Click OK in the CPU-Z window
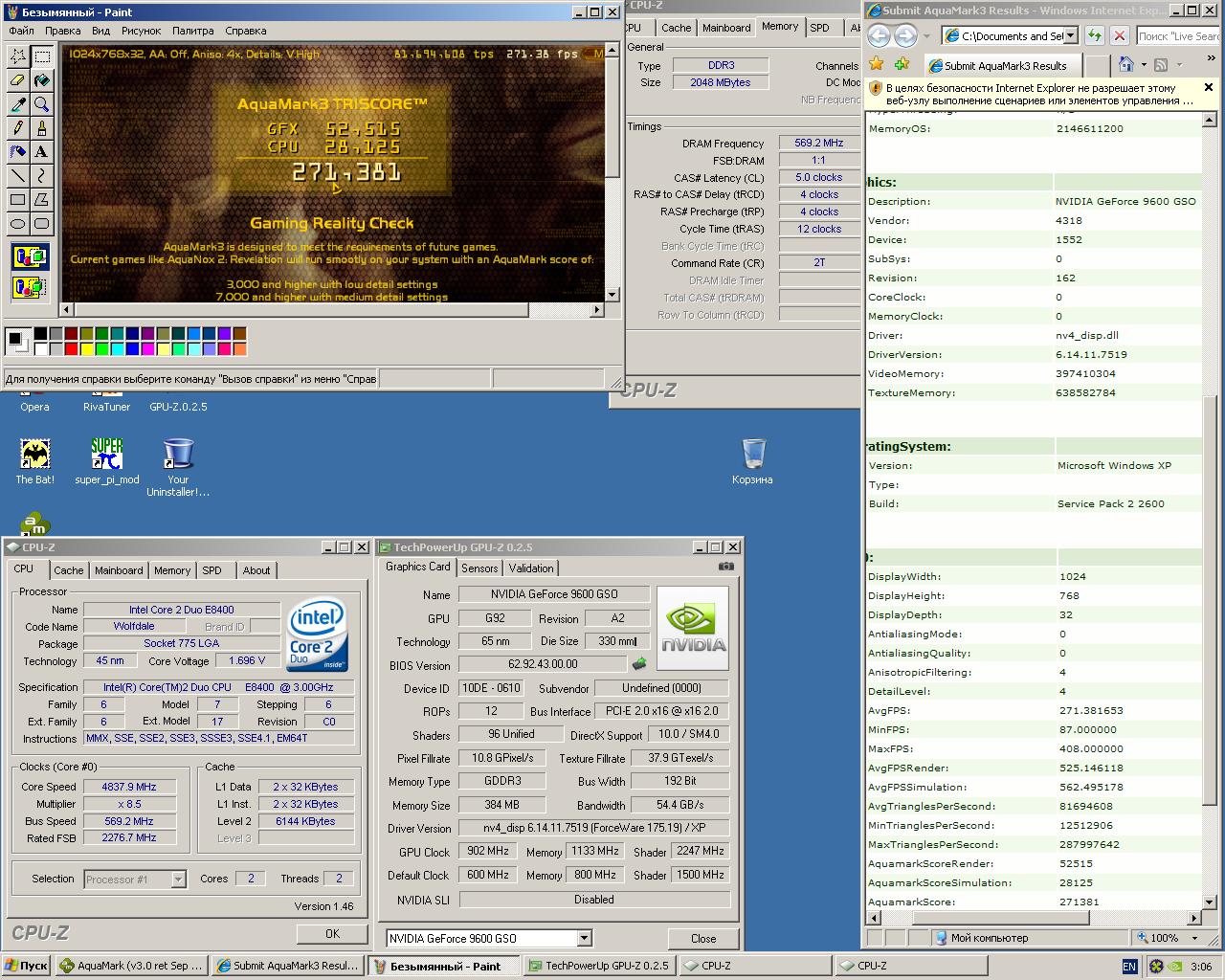Viewport: 1225px width, 980px height. click(x=332, y=933)
